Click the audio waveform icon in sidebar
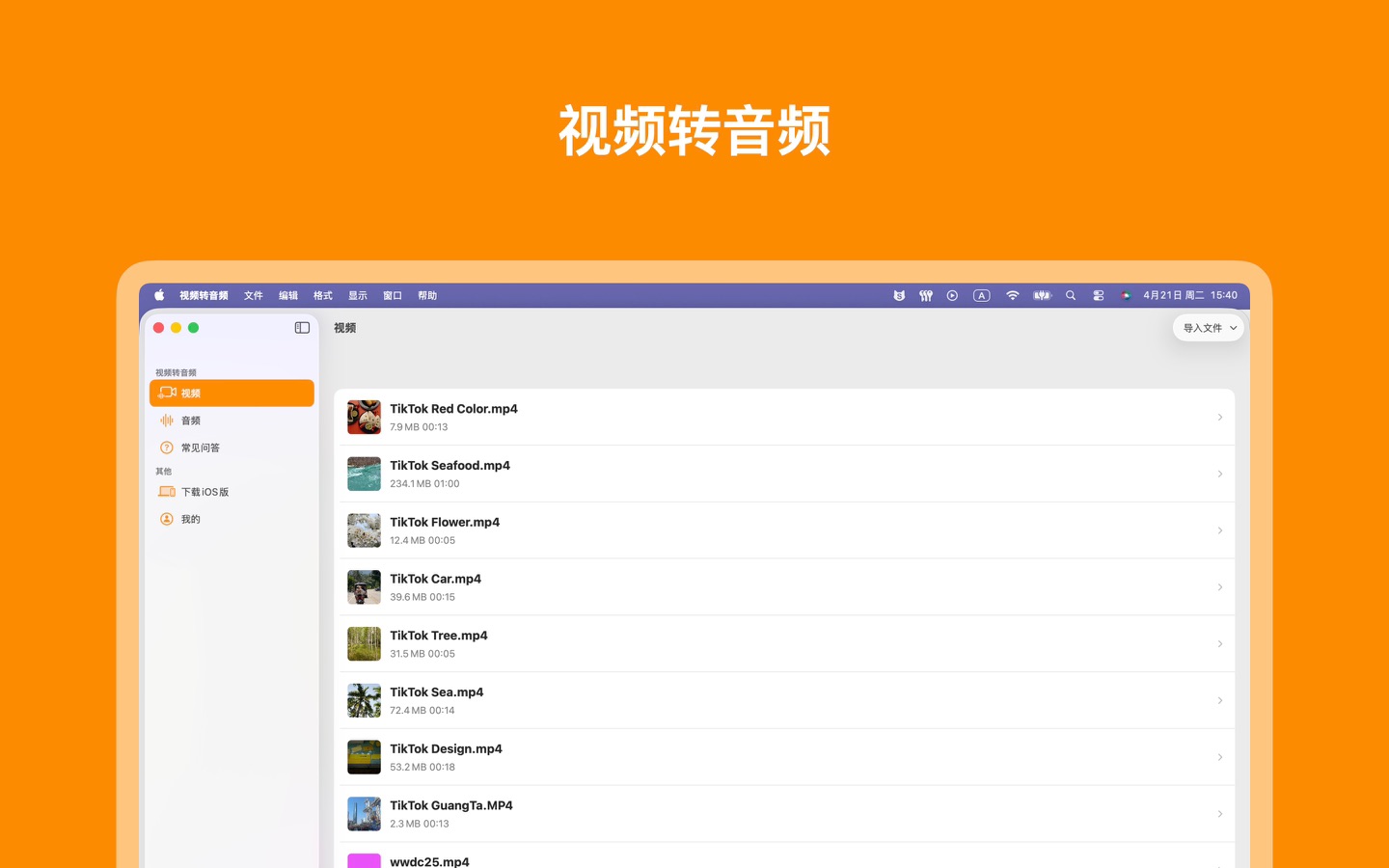The width and height of the screenshot is (1389, 868). (167, 420)
